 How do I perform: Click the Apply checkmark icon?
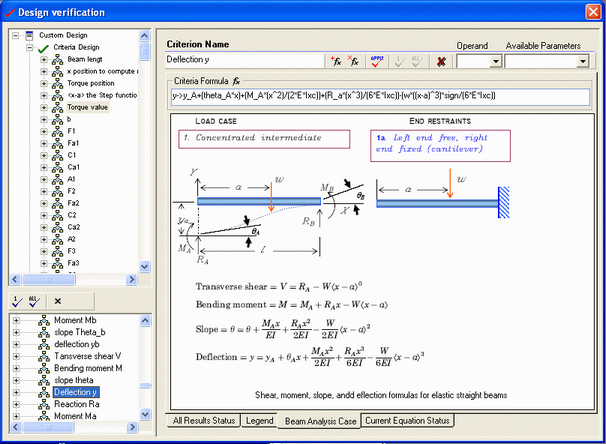tap(376, 61)
